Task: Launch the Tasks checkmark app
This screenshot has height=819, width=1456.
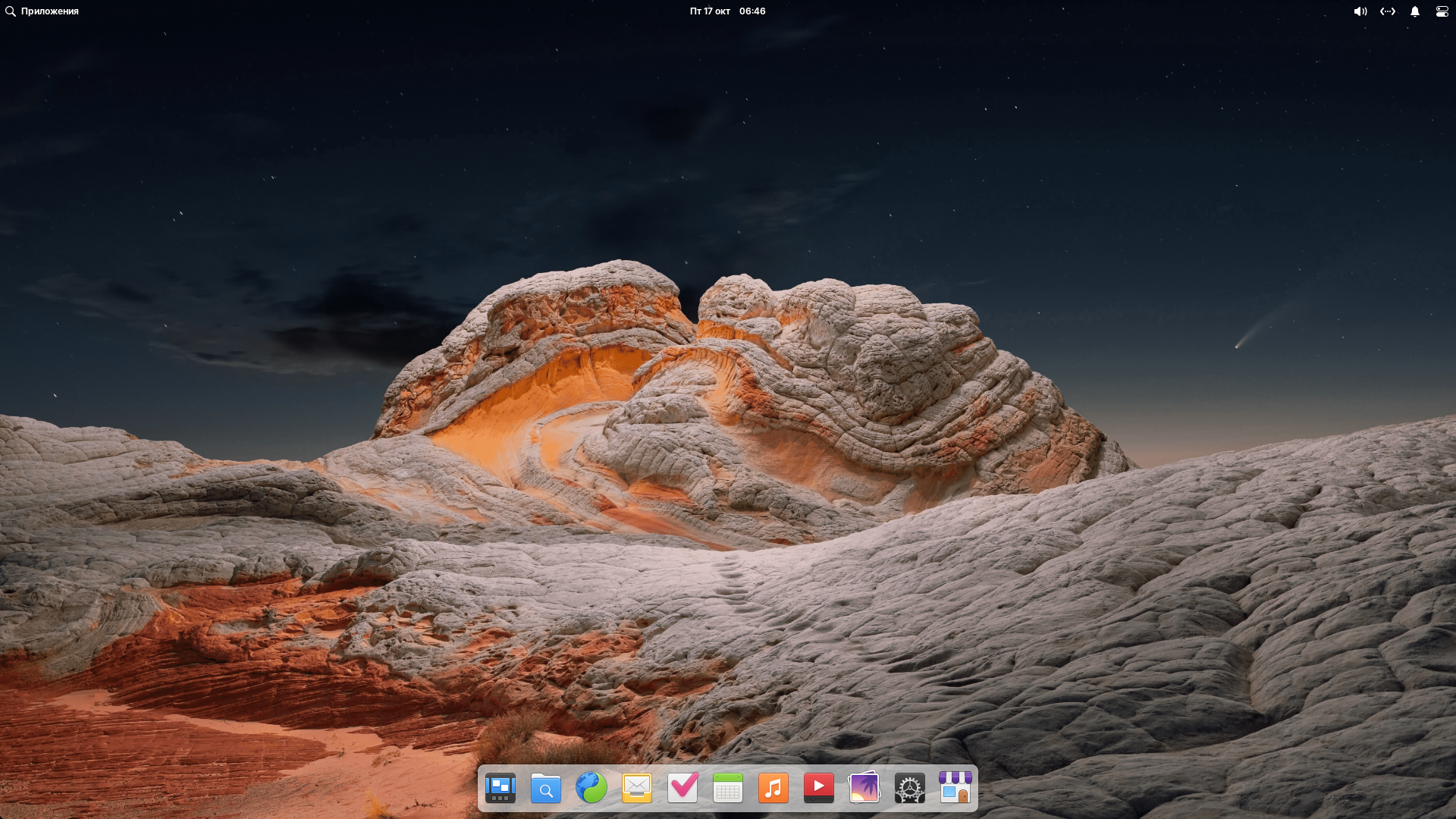Action: 682,788
